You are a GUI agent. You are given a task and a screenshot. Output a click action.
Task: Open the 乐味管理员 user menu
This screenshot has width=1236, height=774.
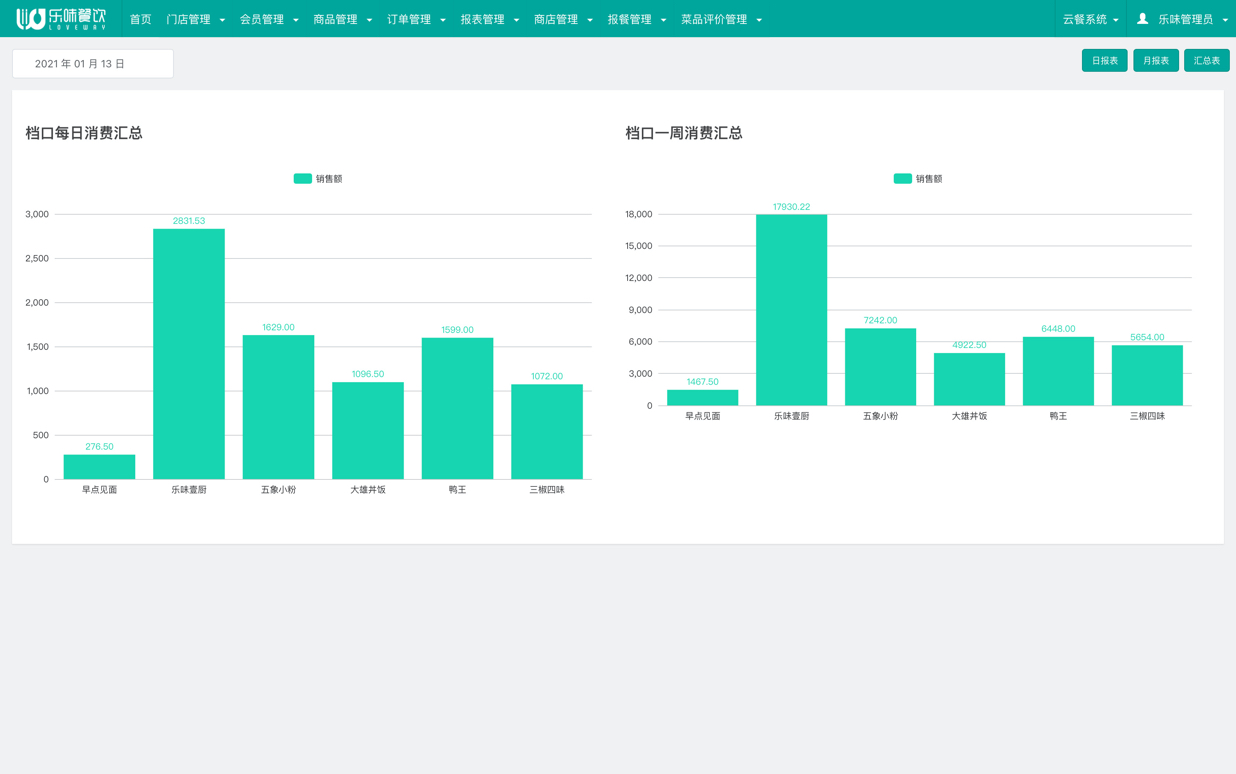point(1182,19)
